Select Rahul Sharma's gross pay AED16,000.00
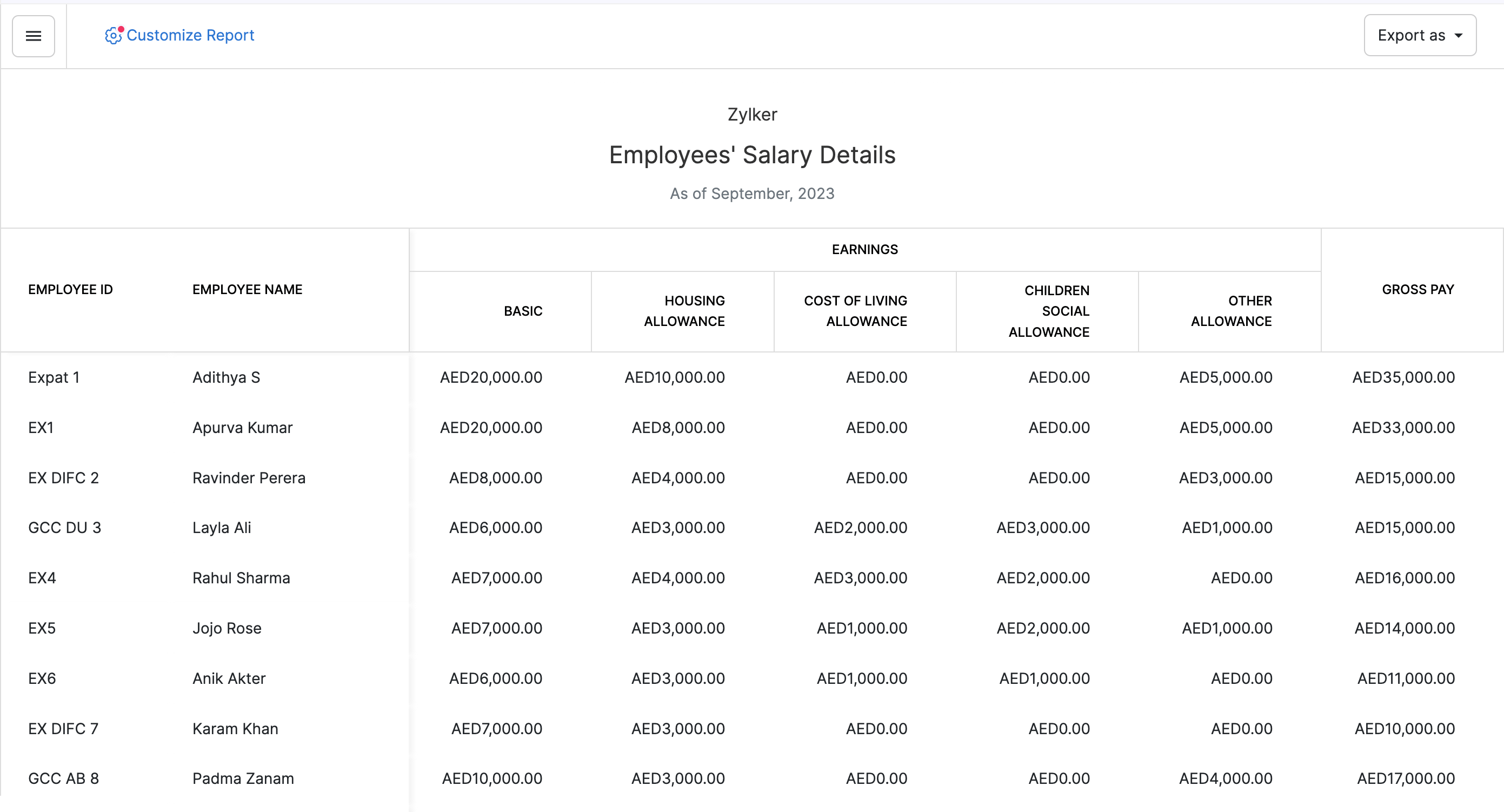This screenshot has width=1504, height=812. (x=1404, y=578)
